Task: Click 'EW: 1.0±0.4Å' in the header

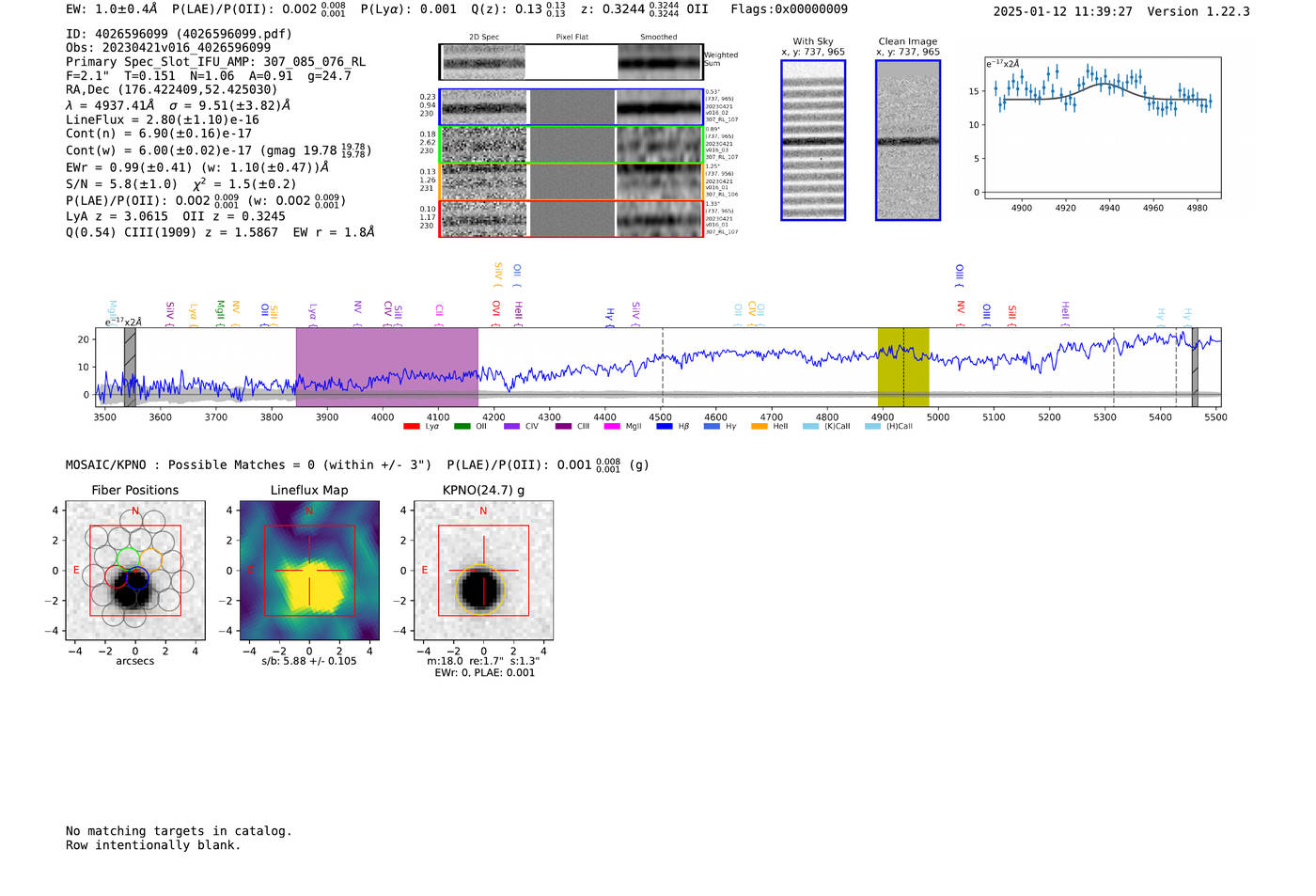Action: (112, 9)
